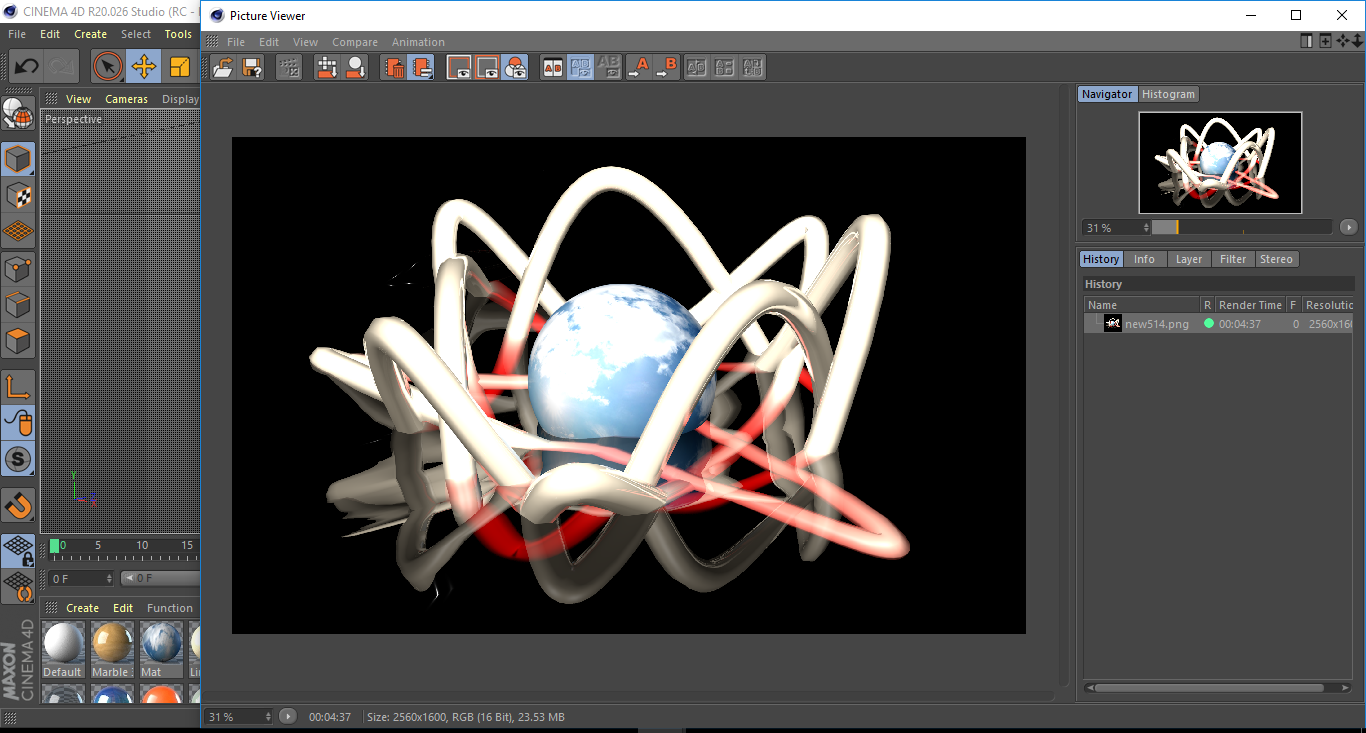Open the Animation menu

418,42
